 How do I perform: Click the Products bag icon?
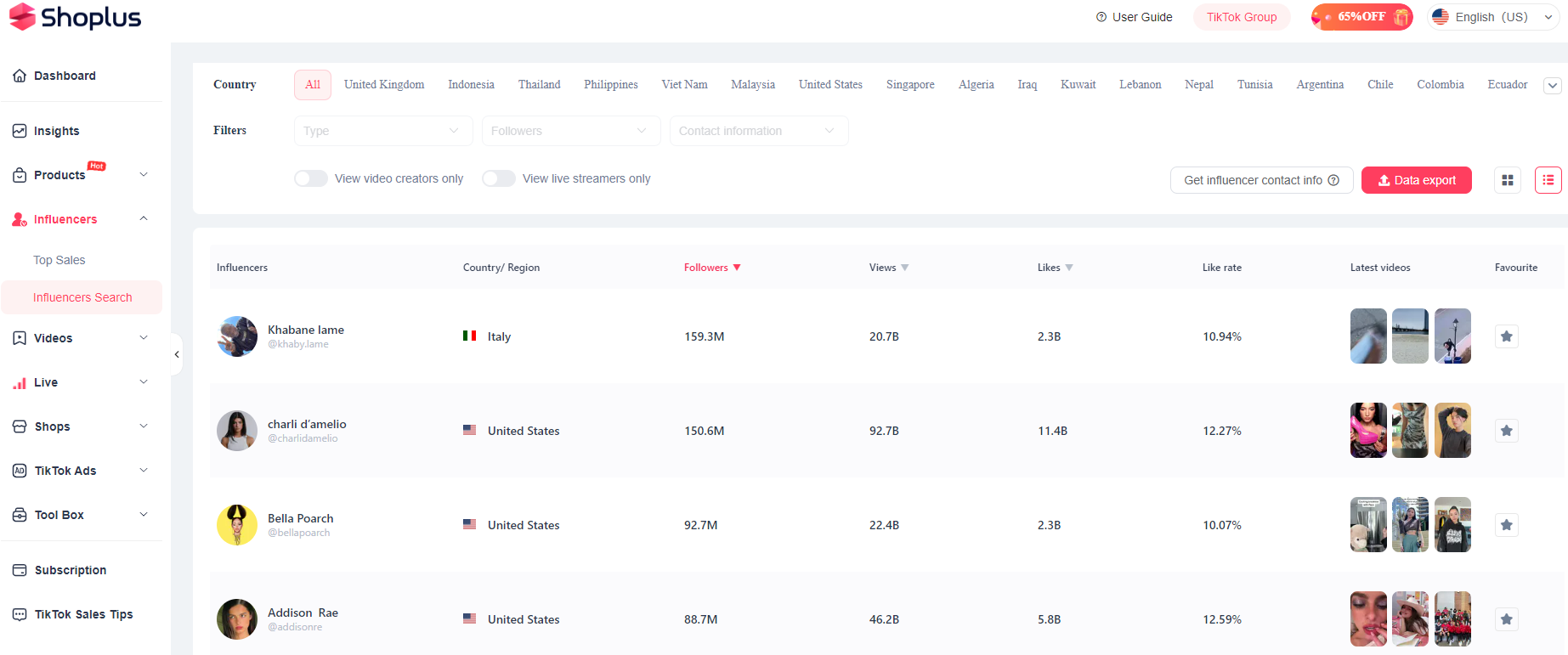(20, 175)
